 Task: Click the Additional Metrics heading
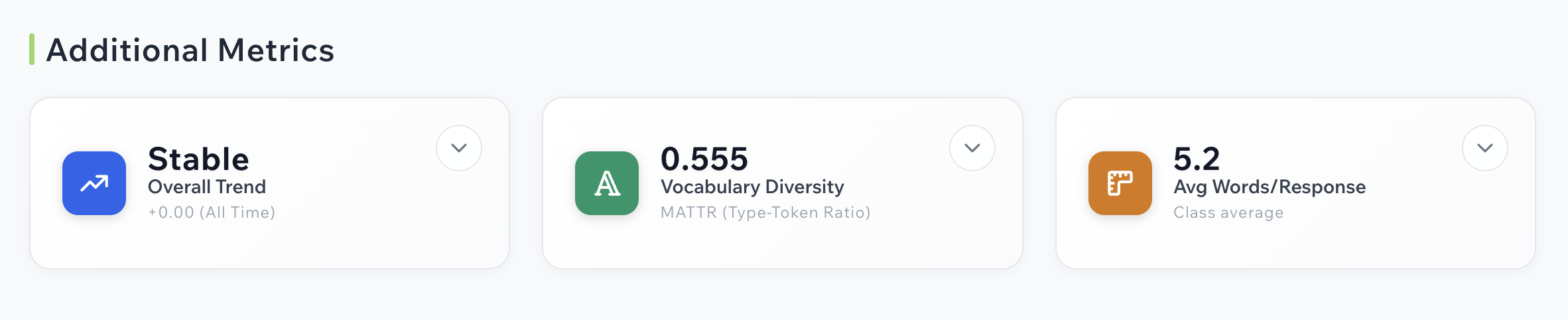[x=190, y=50]
